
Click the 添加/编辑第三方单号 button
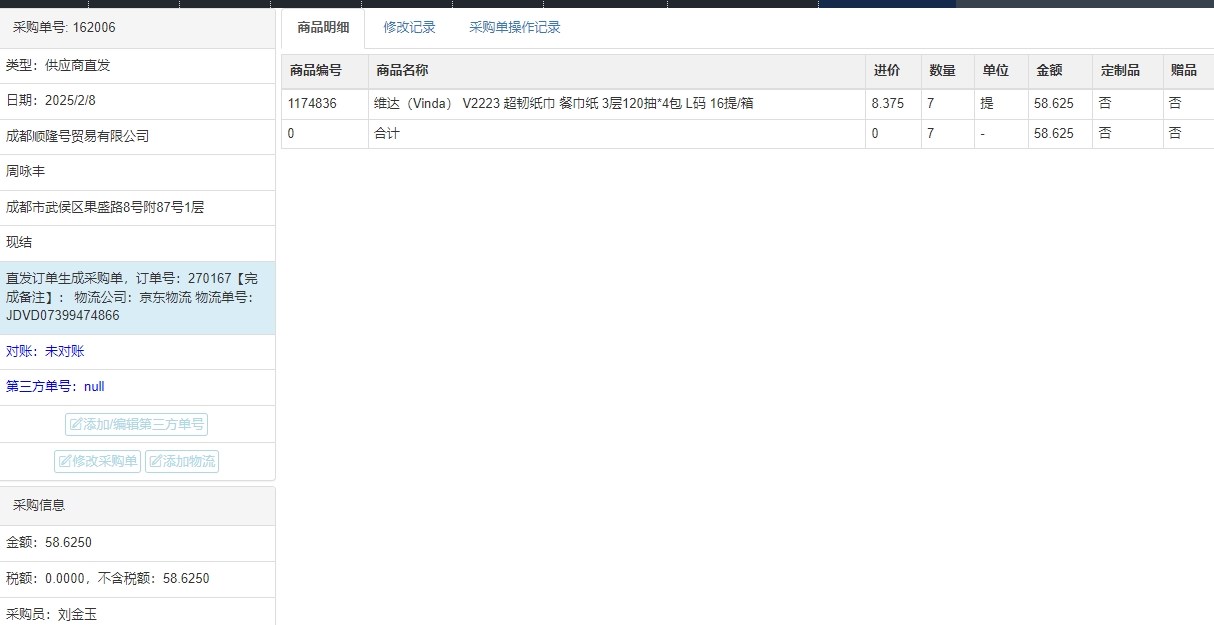tap(136, 424)
